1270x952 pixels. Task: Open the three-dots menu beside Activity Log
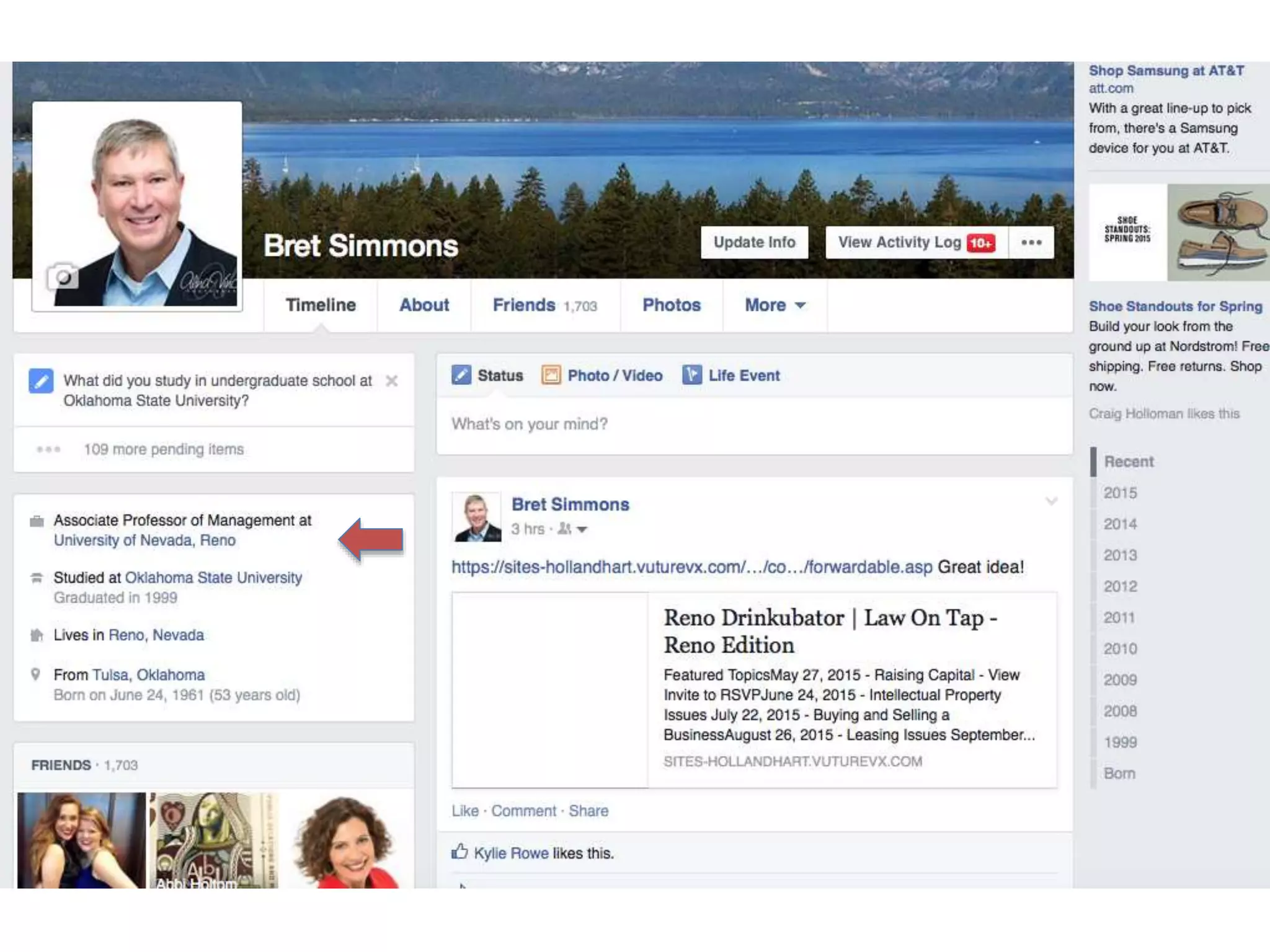(x=1031, y=242)
